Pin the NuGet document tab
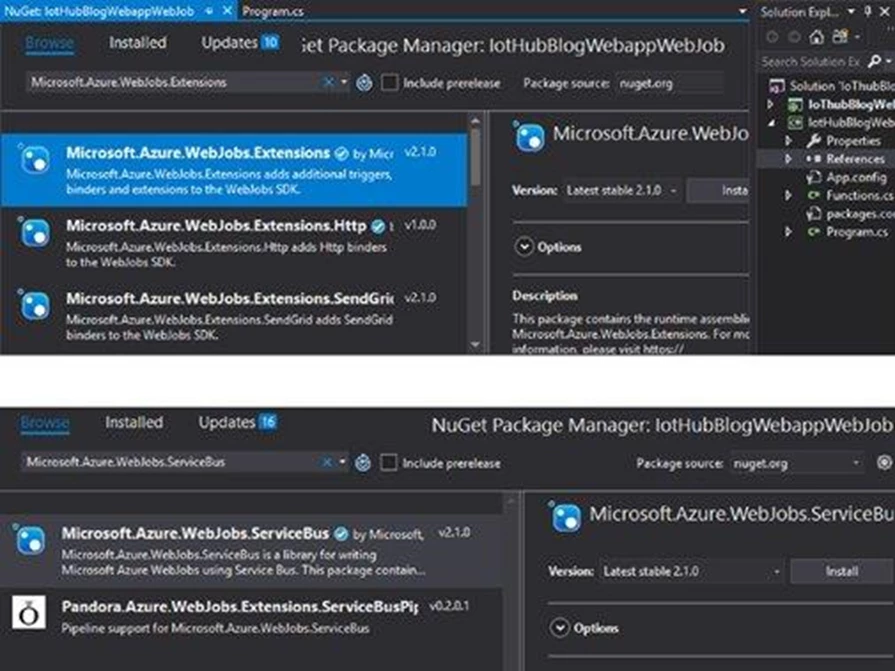 coord(209,10)
